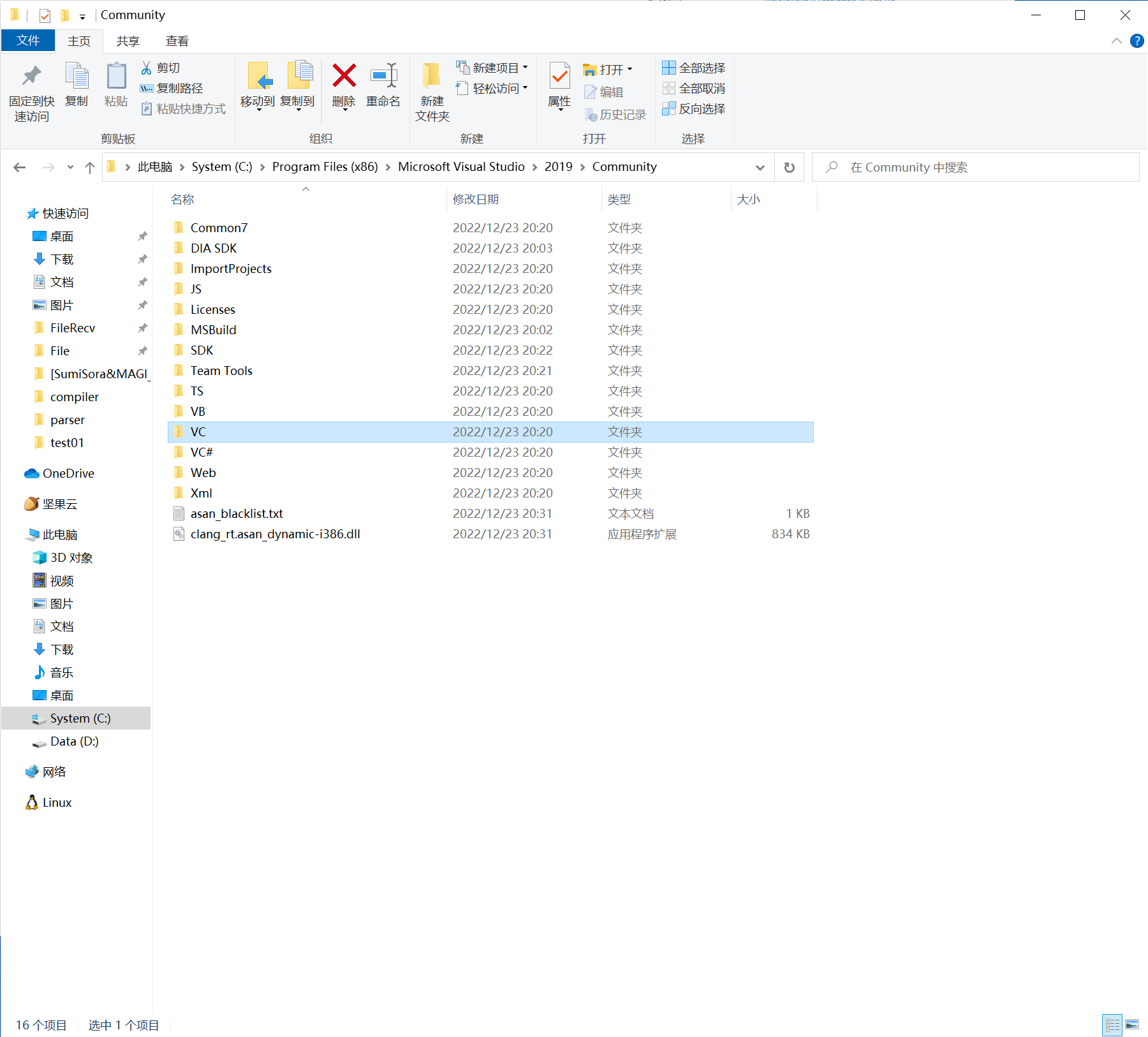The height and width of the screenshot is (1037, 1148).
Task: Click the New Folder (新建文件夹) icon
Action: 432,77
